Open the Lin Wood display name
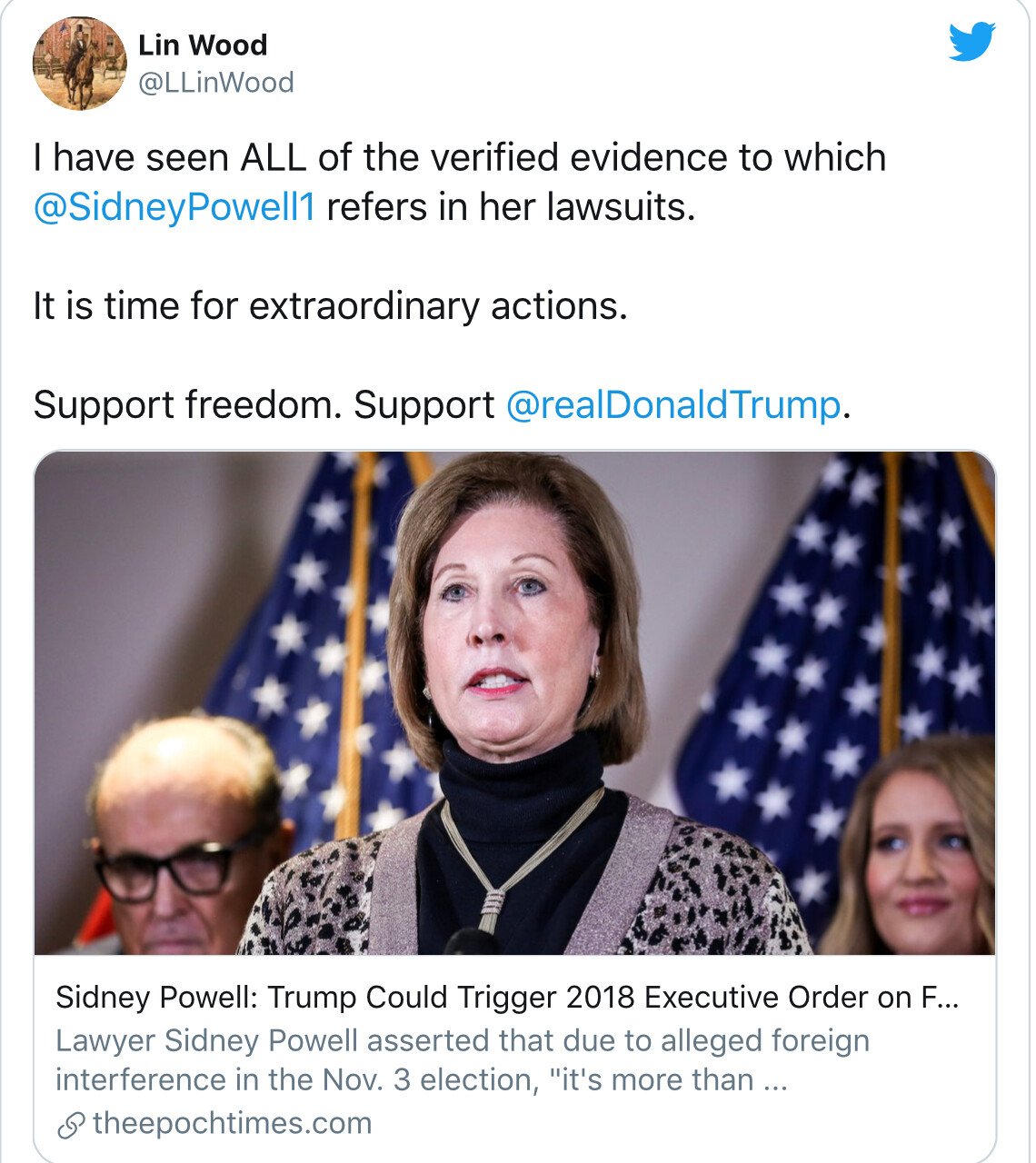Viewport: 1036px width, 1163px height. [203, 45]
